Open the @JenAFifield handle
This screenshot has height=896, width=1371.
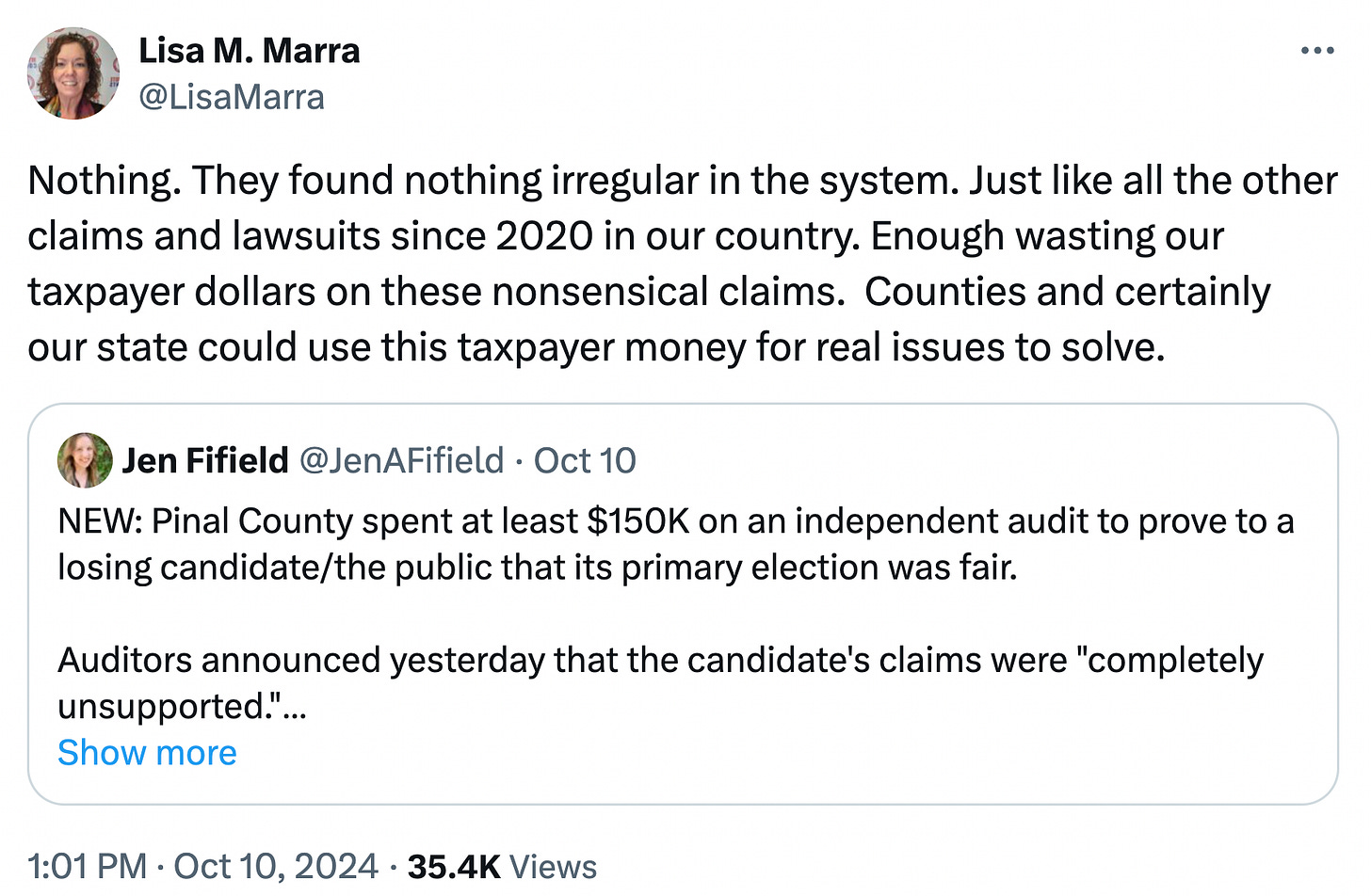click(x=402, y=460)
